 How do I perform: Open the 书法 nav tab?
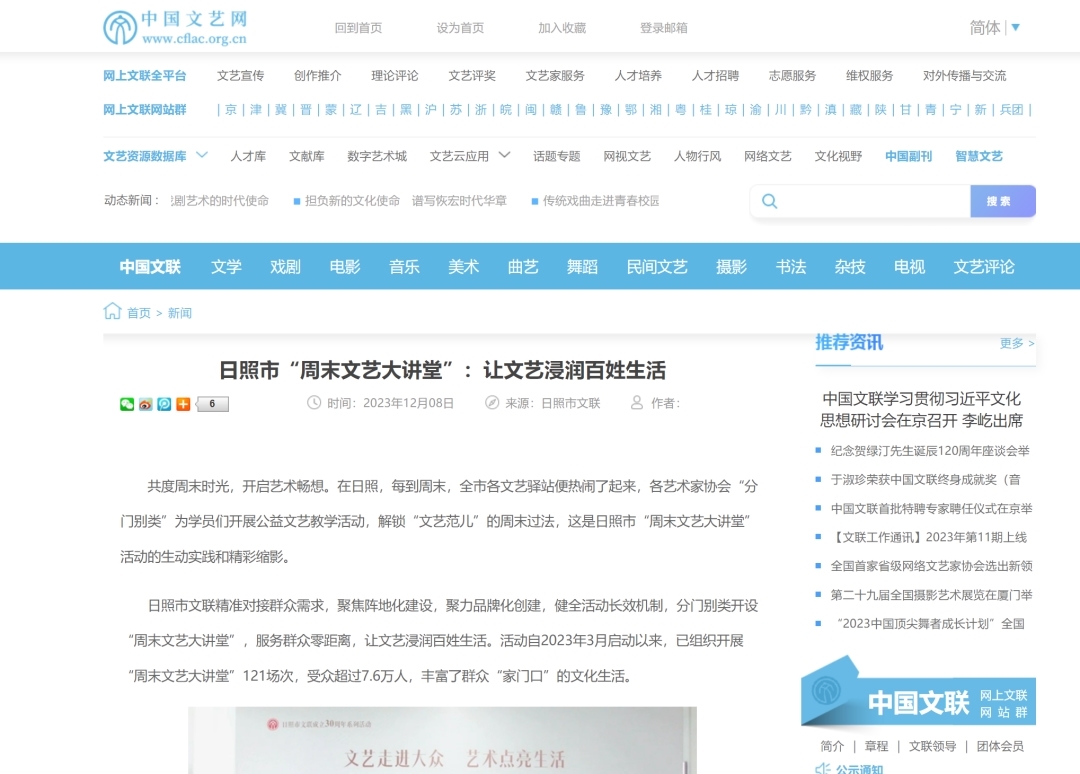tap(791, 266)
